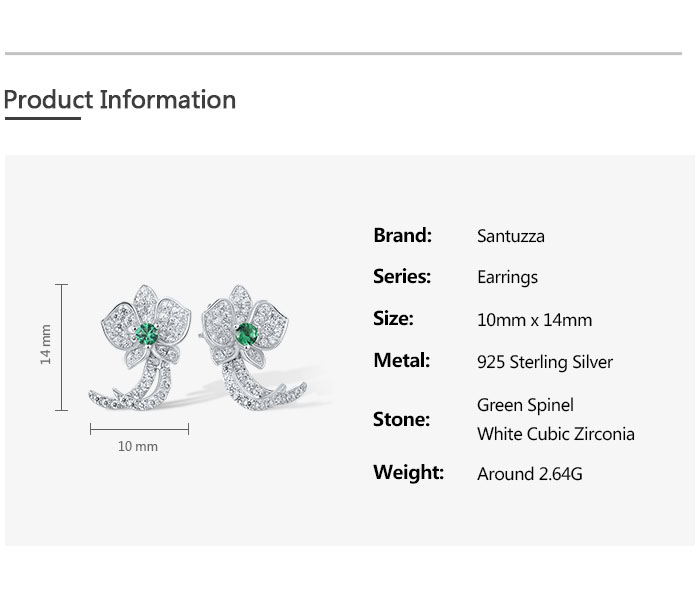Screen dimensions: 700x596
Task: Select the 925 Sterling Silver text
Action: (545, 362)
